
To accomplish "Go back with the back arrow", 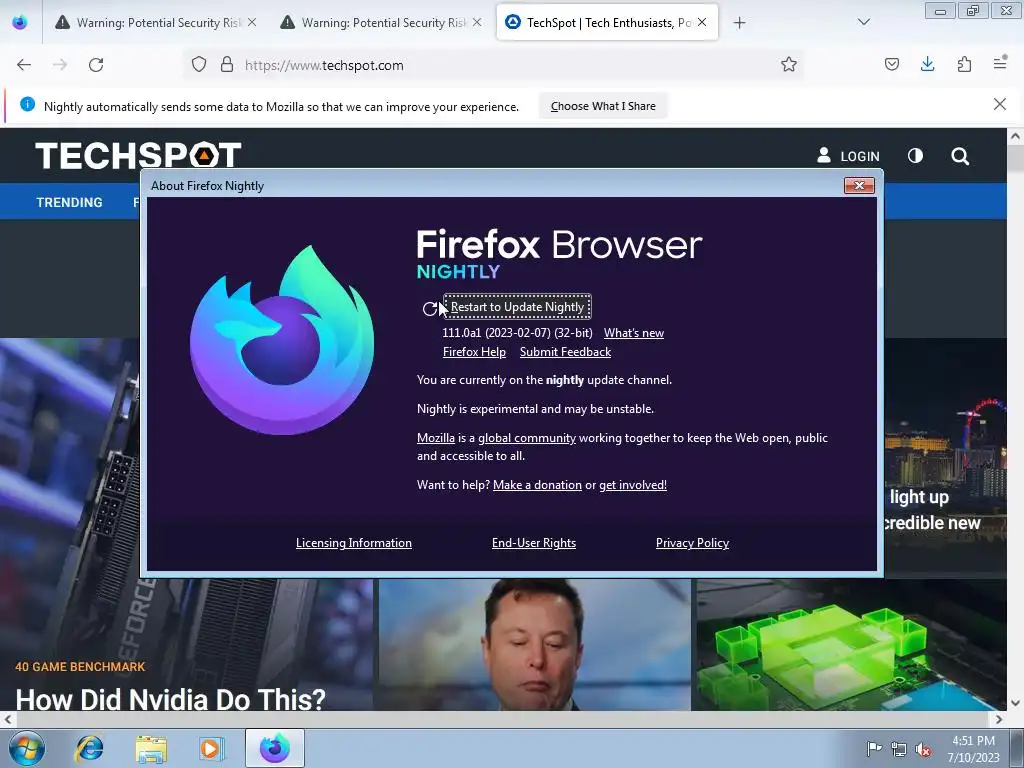I will [x=24, y=65].
